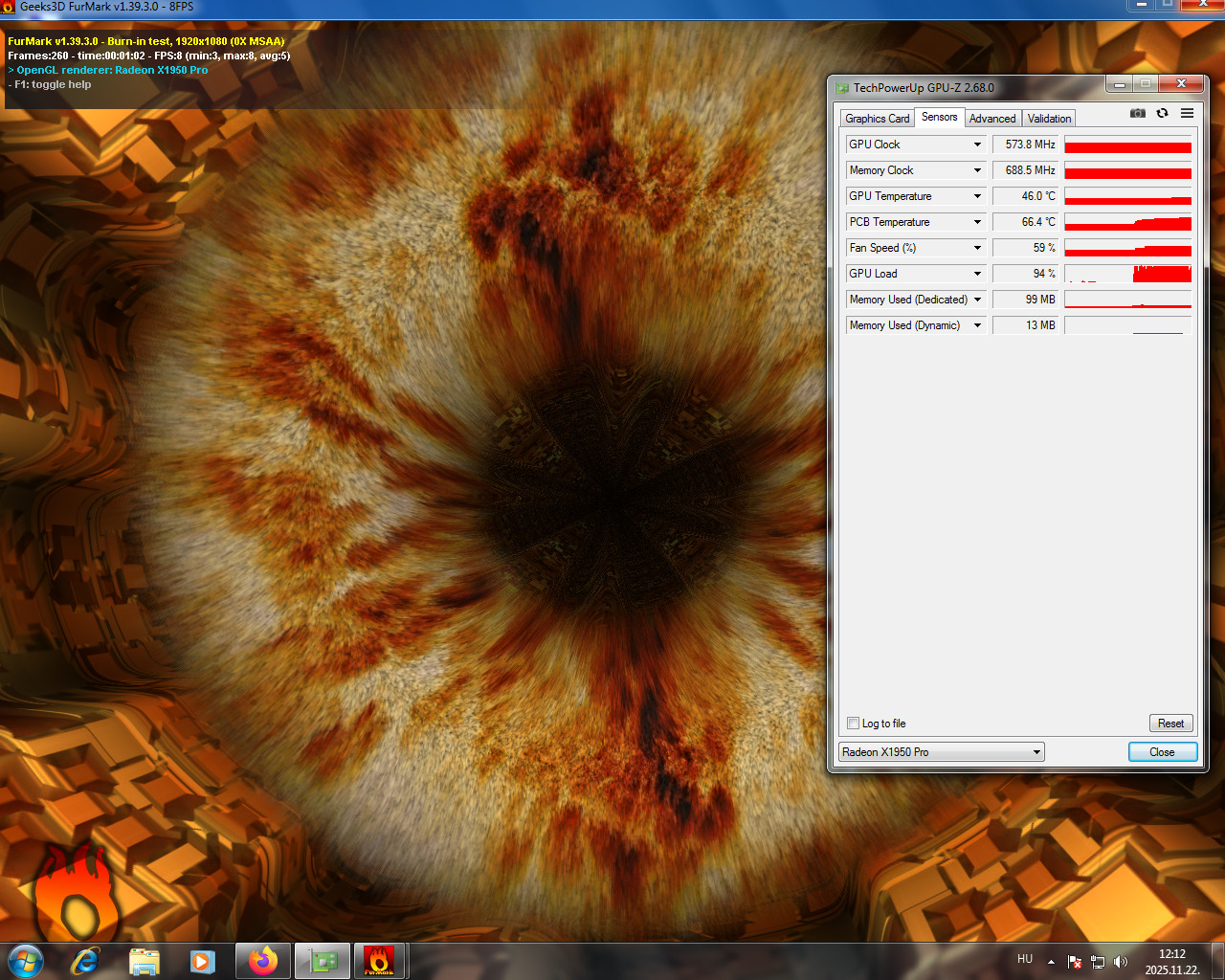Open the GPU Temperature sensor dropdown
This screenshot has height=980, width=1225.
click(x=977, y=196)
